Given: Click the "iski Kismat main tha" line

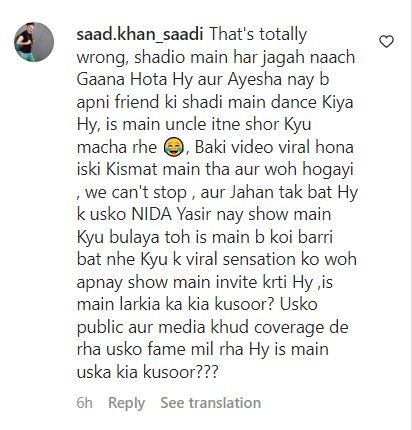Looking at the screenshot, I should click(x=154, y=169).
